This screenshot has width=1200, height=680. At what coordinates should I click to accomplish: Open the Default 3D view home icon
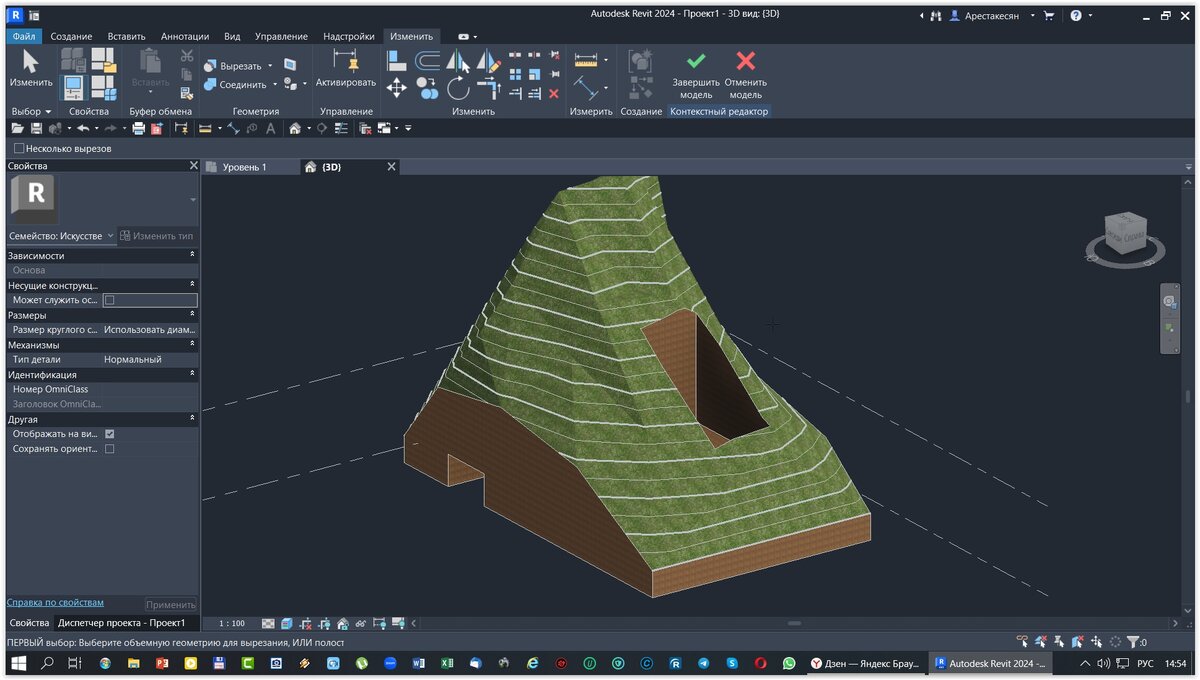pos(296,128)
